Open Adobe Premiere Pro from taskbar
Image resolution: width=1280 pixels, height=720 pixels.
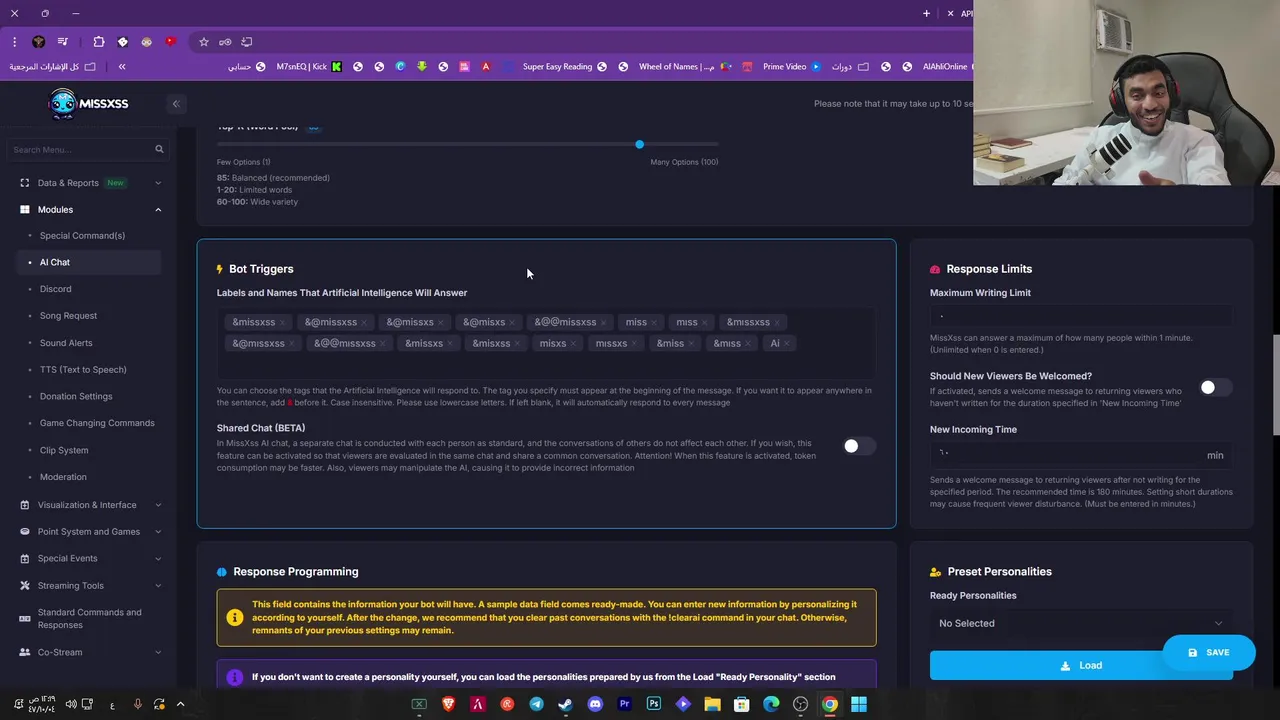[624, 704]
